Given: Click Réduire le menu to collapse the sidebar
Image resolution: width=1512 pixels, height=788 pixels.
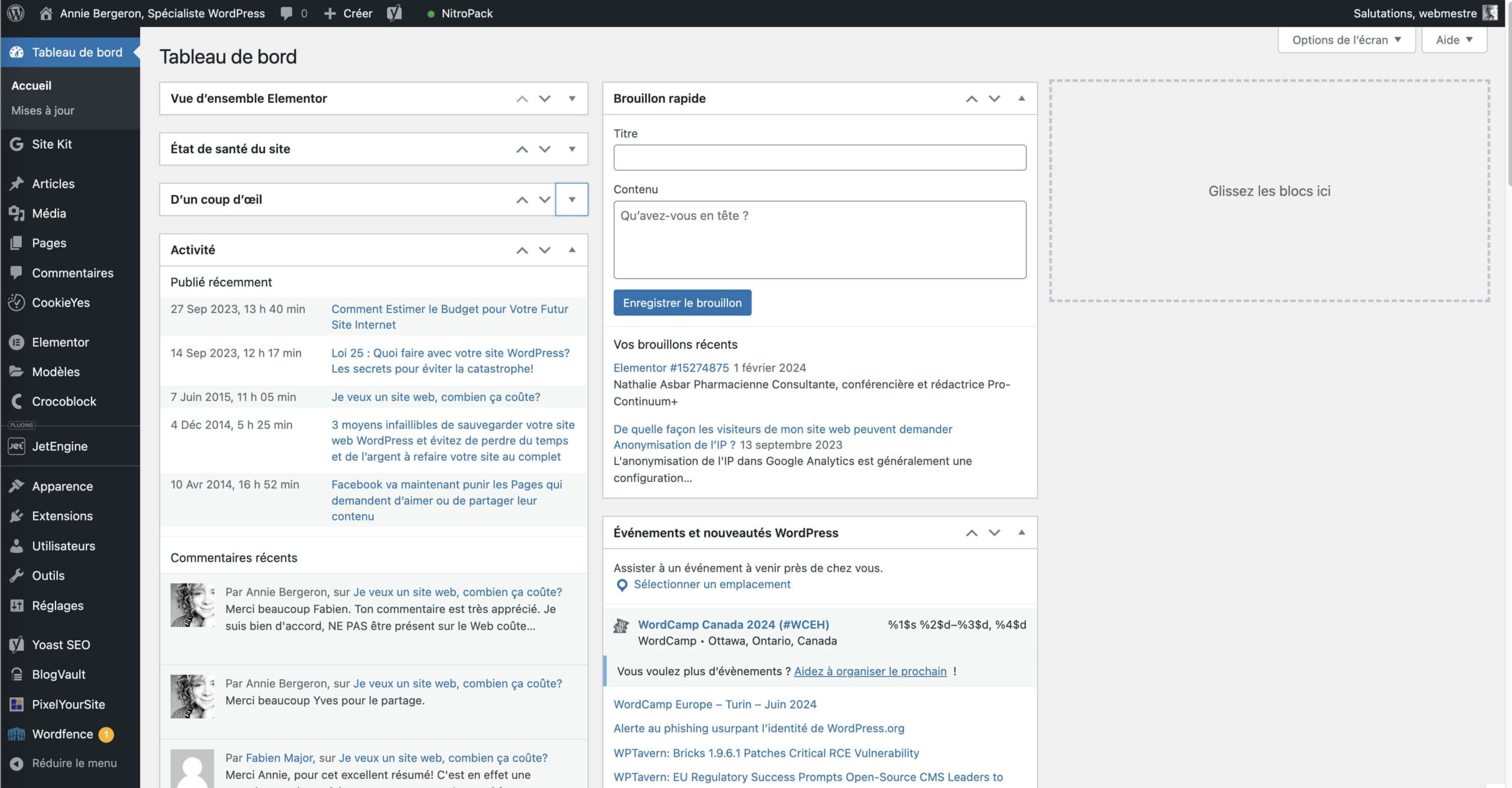Looking at the screenshot, I should 65,763.
